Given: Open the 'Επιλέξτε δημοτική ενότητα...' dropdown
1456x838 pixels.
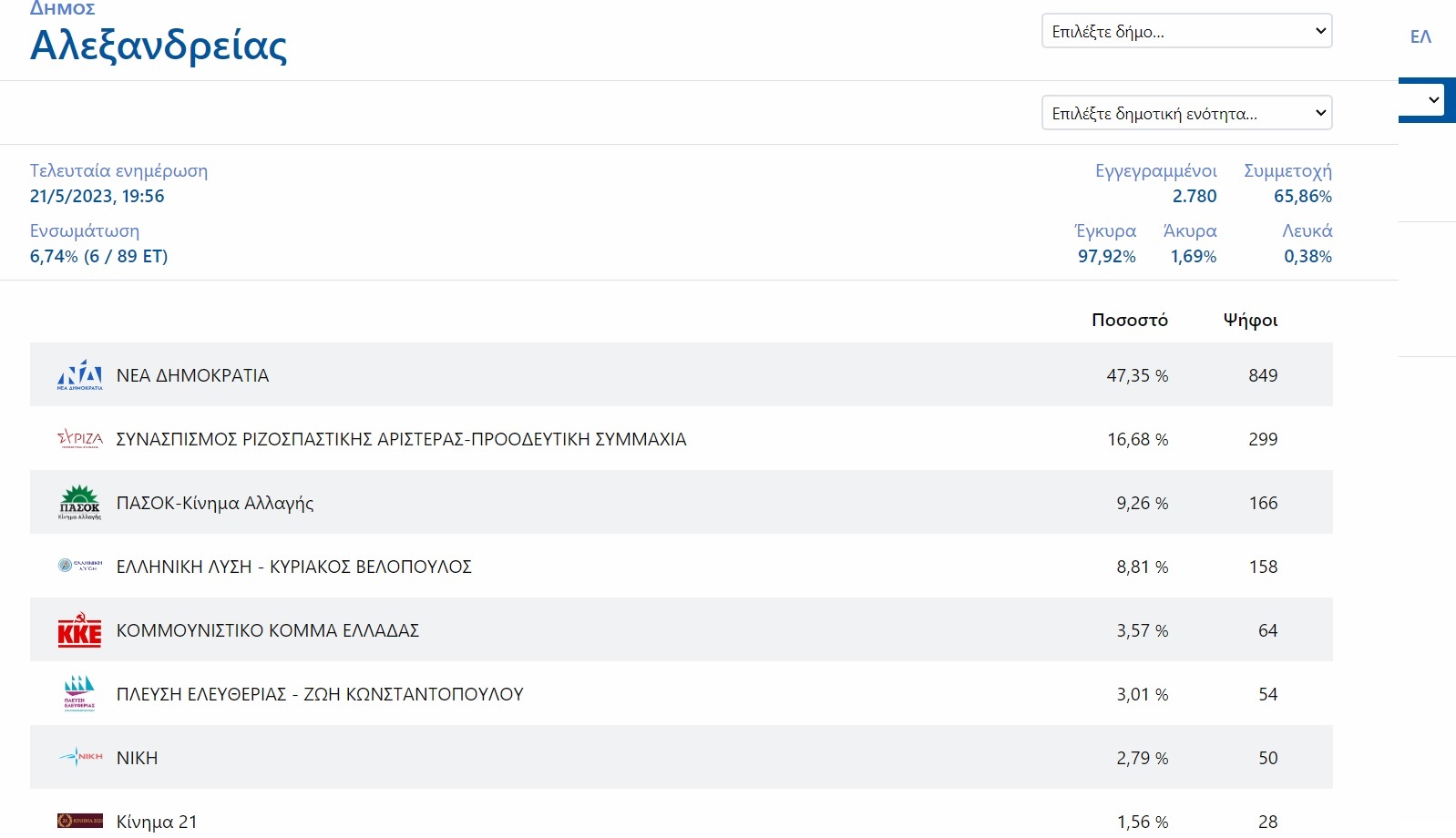Looking at the screenshot, I should tap(1186, 113).
